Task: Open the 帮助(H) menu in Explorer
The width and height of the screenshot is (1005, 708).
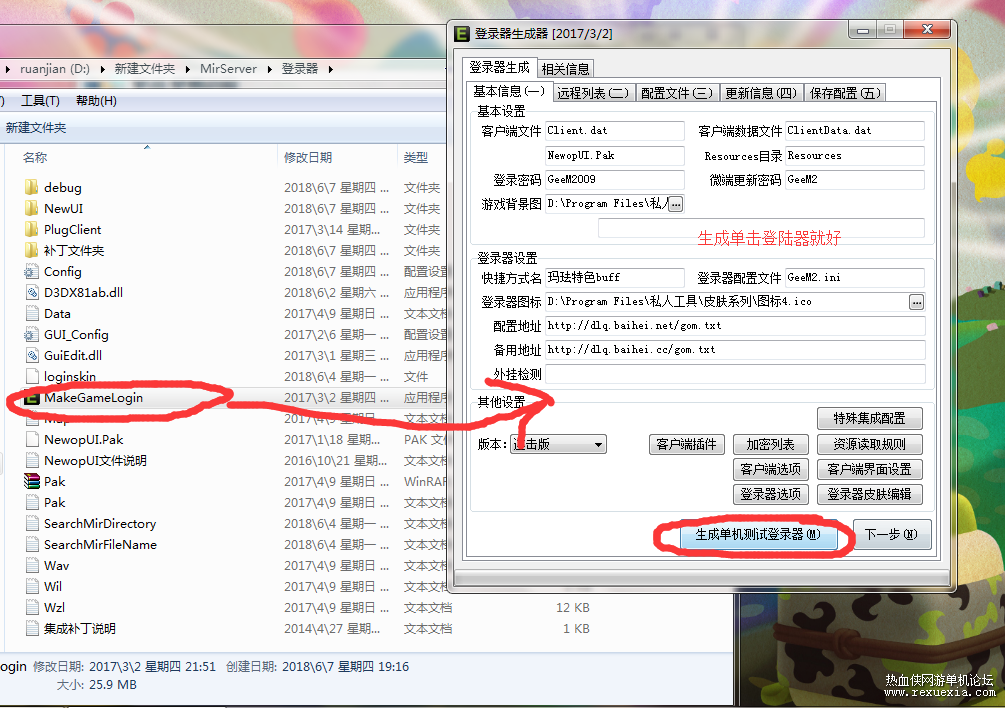Action: click(96, 101)
